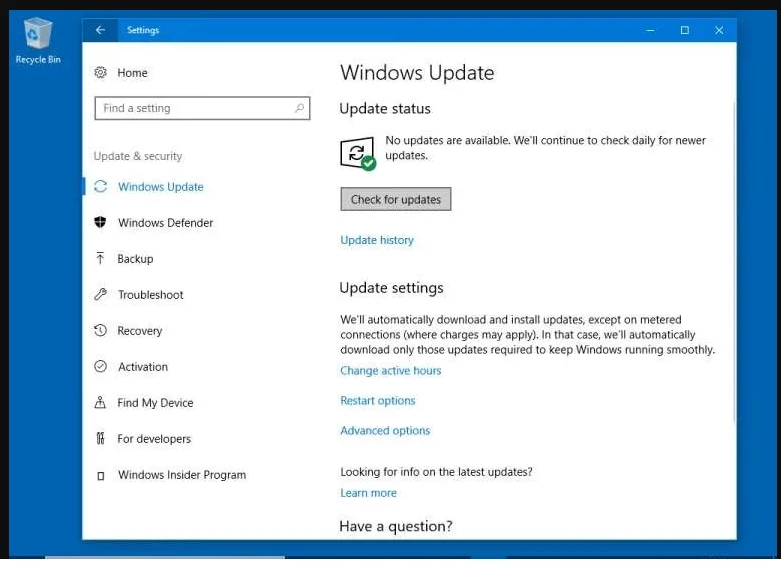The height and width of the screenshot is (564, 781).
Task: Click the Settings window vertical scrollbar
Action: point(734,262)
